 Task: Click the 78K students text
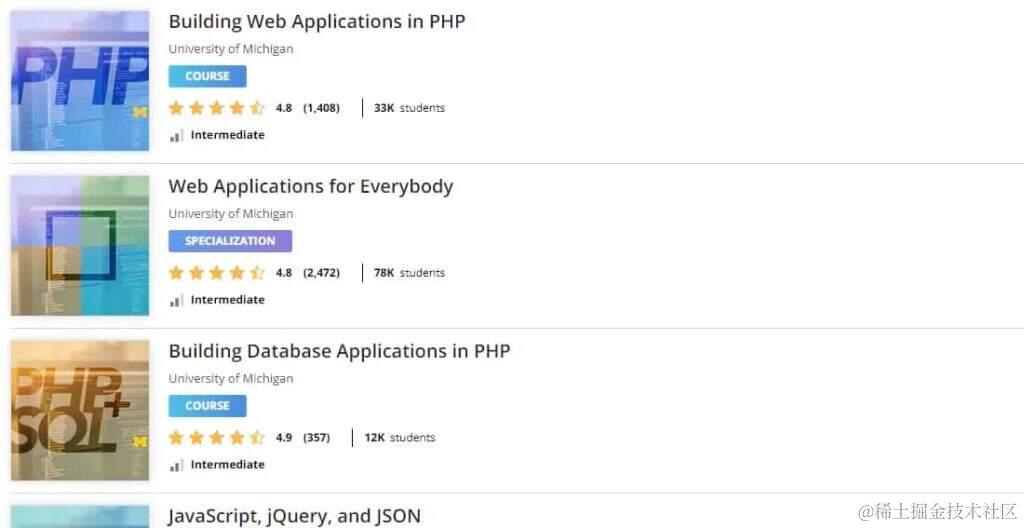point(409,272)
